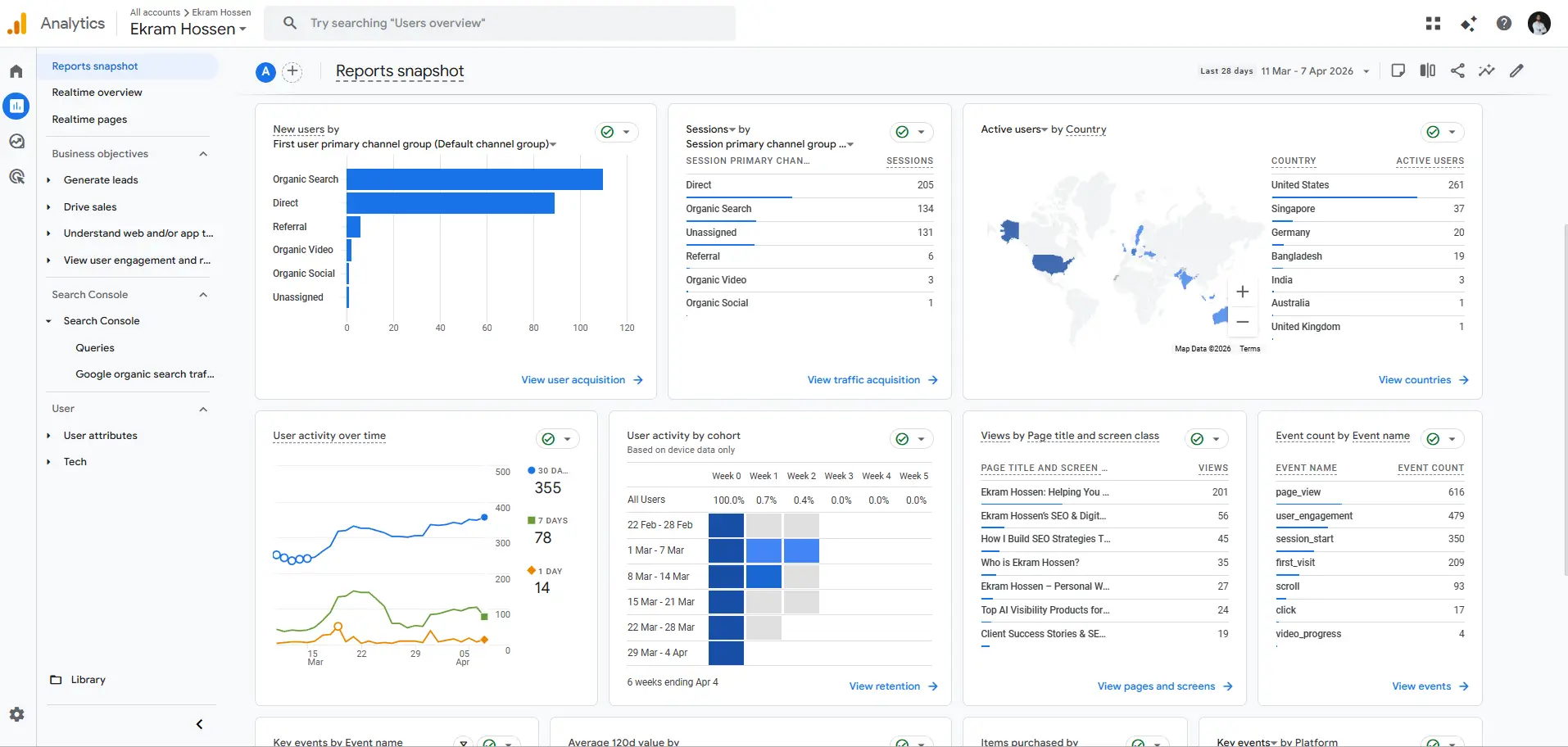This screenshot has height=747, width=1568.
Task: Expand the Tech item
Action: tap(48, 462)
